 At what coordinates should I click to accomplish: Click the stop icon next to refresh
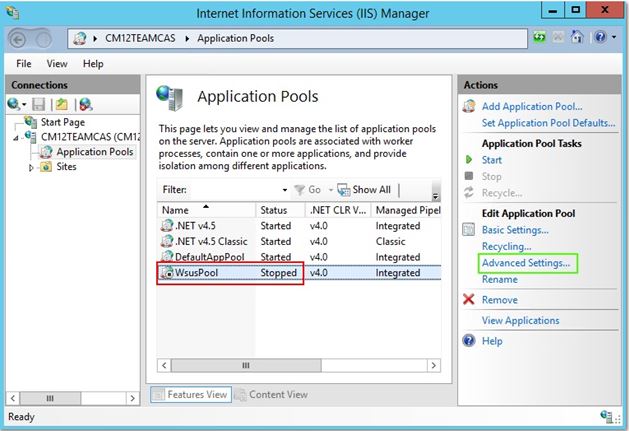[x=558, y=37]
